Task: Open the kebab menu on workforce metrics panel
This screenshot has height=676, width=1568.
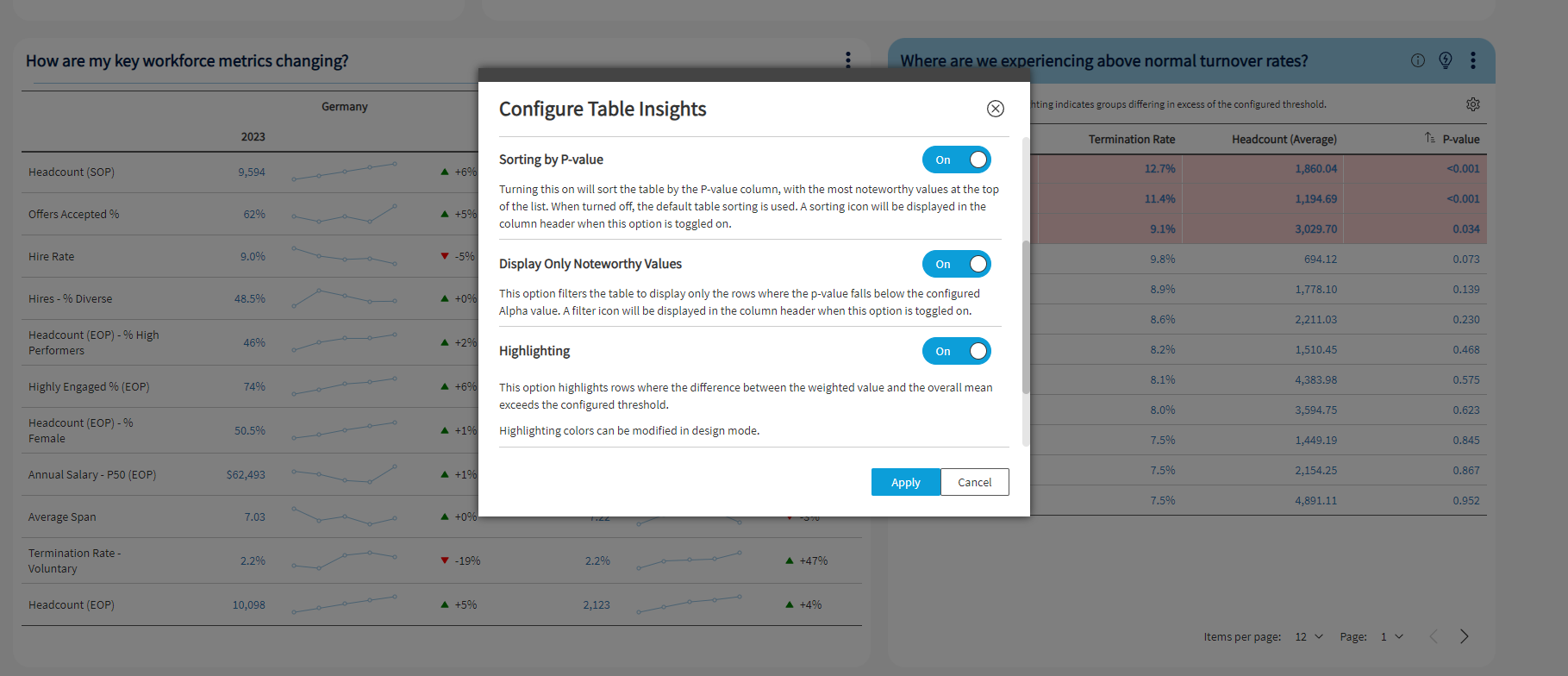Action: pyautogui.click(x=847, y=60)
